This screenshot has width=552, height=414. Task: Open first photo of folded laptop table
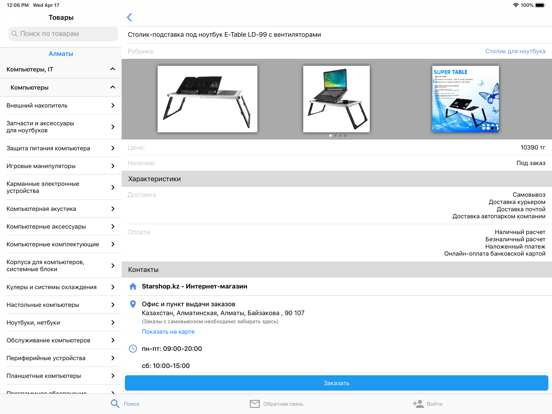click(x=207, y=99)
